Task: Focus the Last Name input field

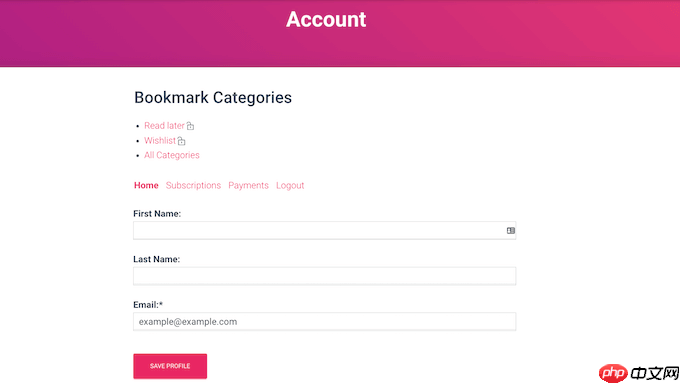Action: click(324, 276)
